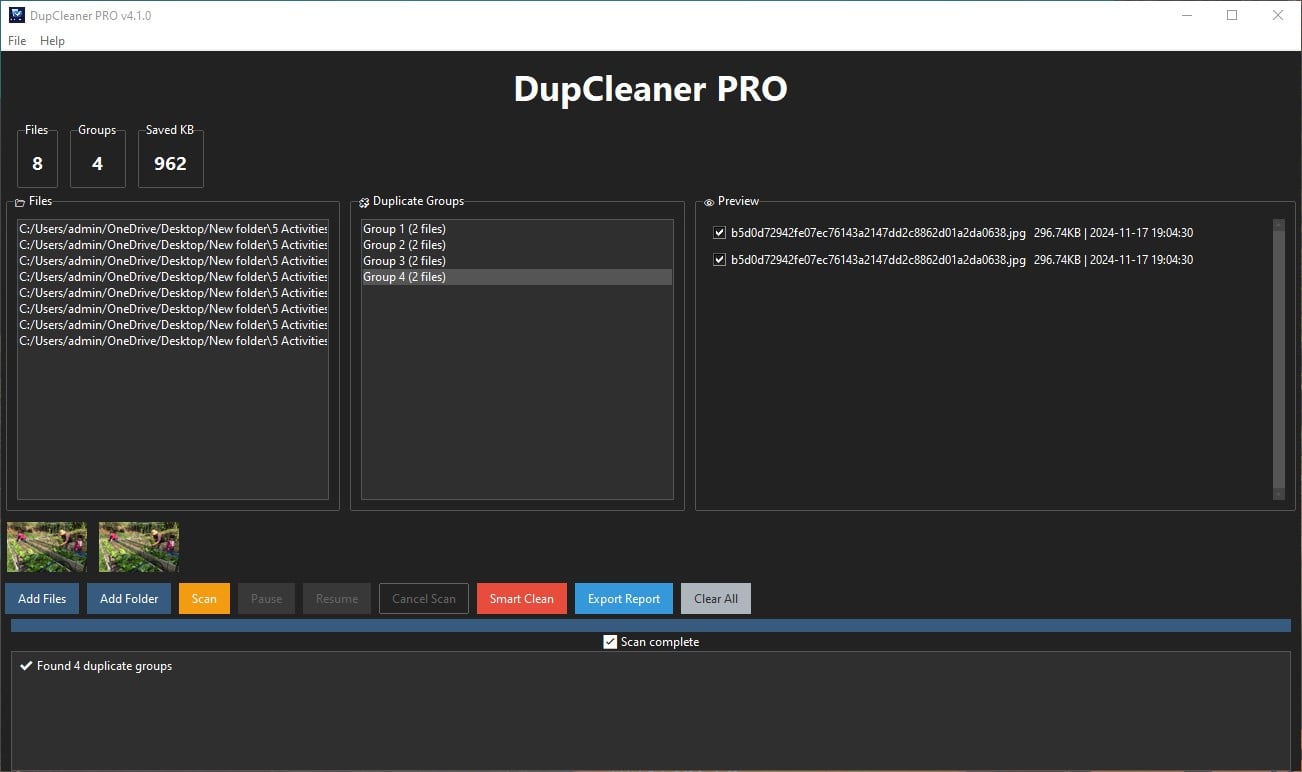Click the checkmark icon before 'Found 4 duplicate groups'
The image size is (1302, 772).
26,666
